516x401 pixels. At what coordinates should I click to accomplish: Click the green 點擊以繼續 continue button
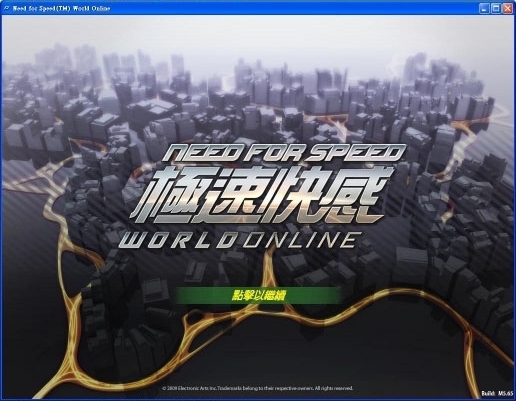coord(258,295)
